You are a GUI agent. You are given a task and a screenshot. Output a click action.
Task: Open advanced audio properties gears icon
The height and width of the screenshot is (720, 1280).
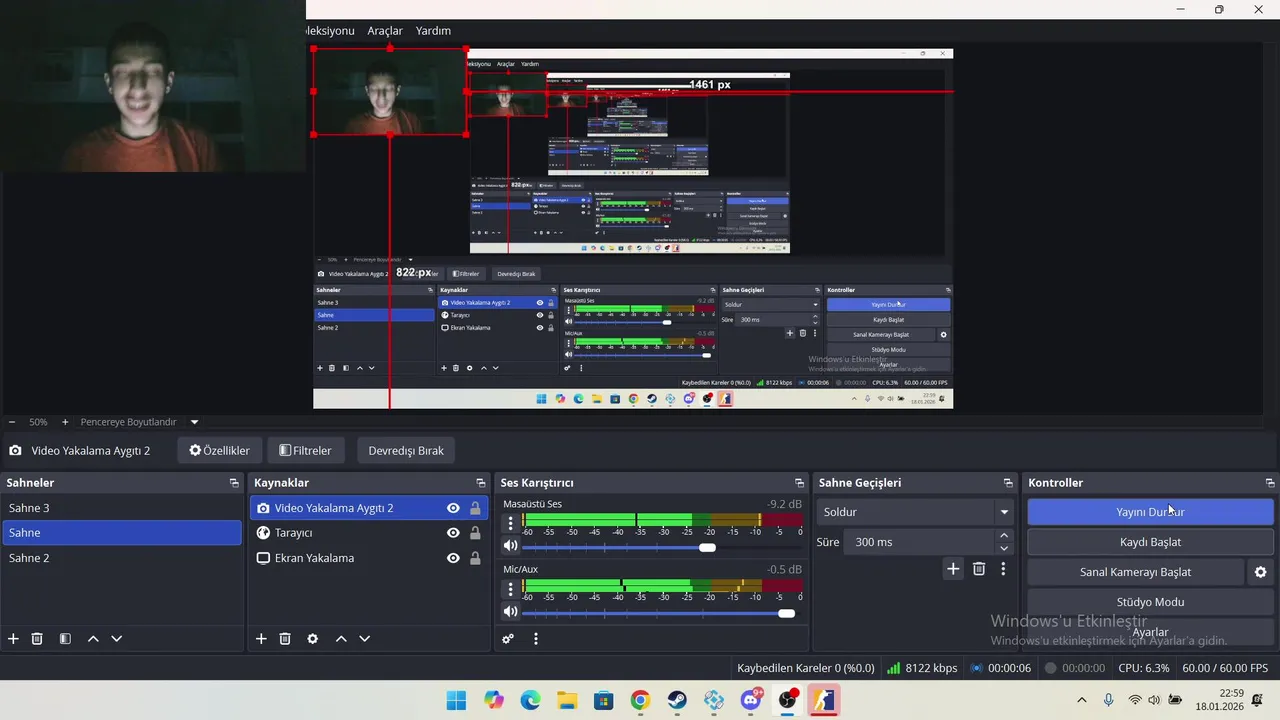(x=508, y=639)
